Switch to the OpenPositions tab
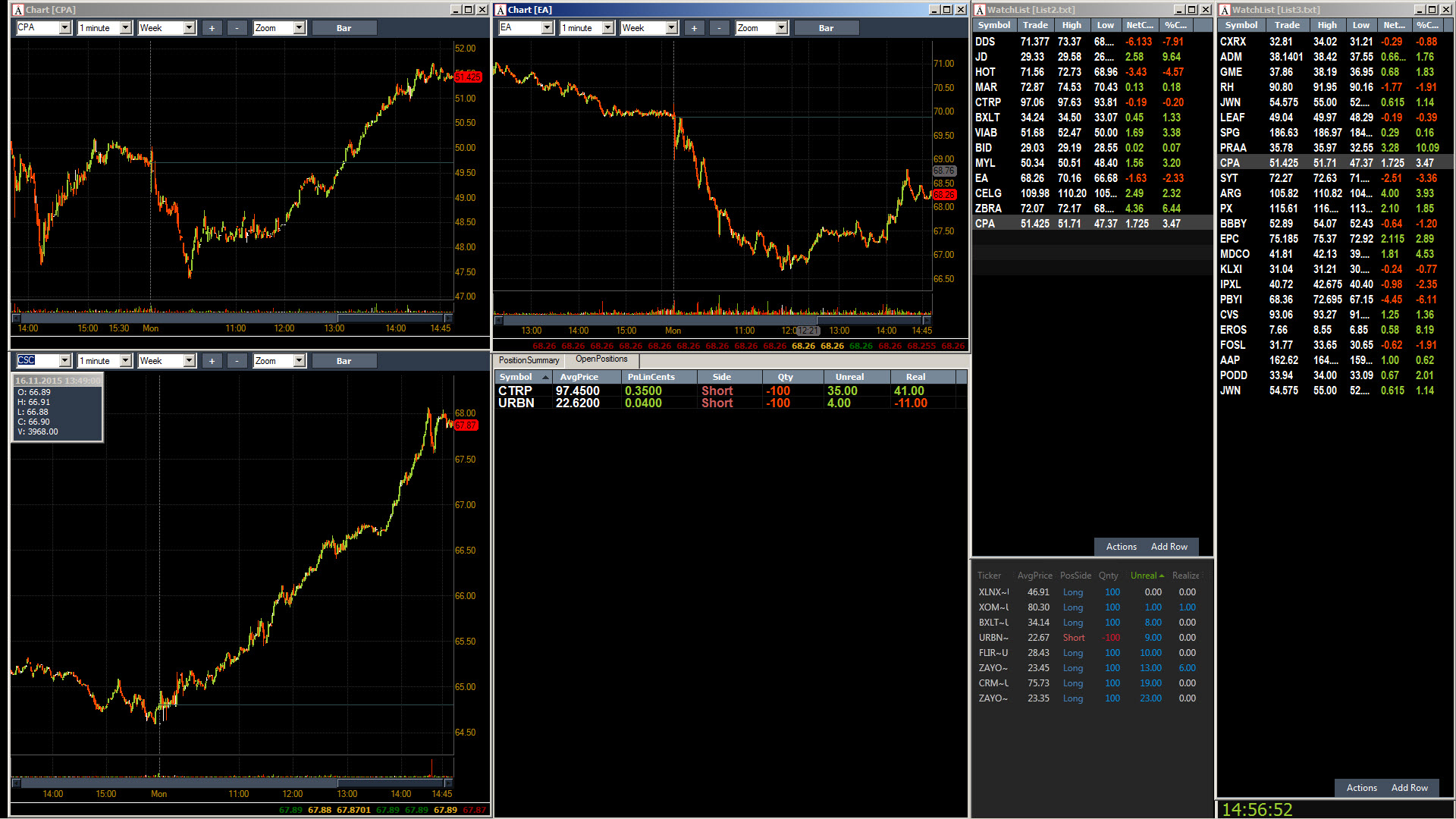This screenshot has width=1456, height=819. point(601,359)
